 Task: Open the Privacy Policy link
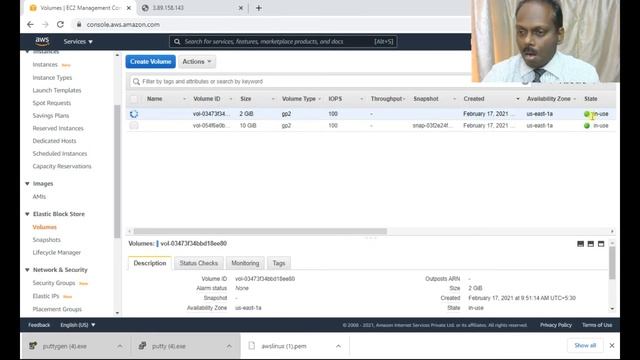[x=556, y=325]
